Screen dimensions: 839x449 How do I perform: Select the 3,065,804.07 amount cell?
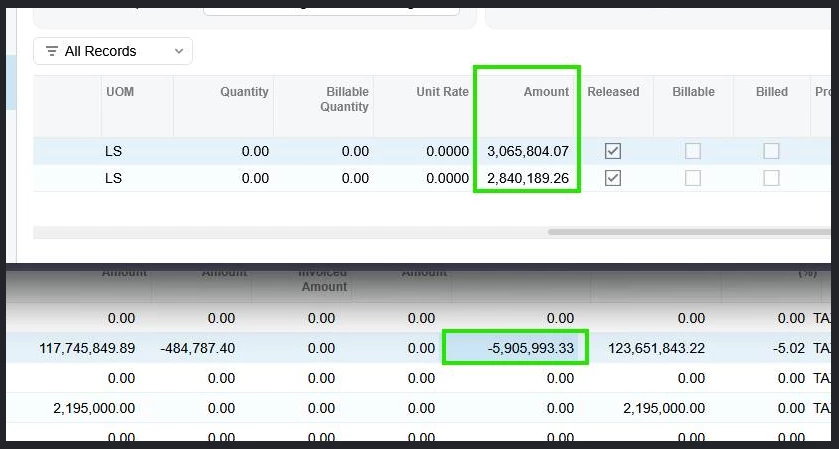tap(528, 151)
